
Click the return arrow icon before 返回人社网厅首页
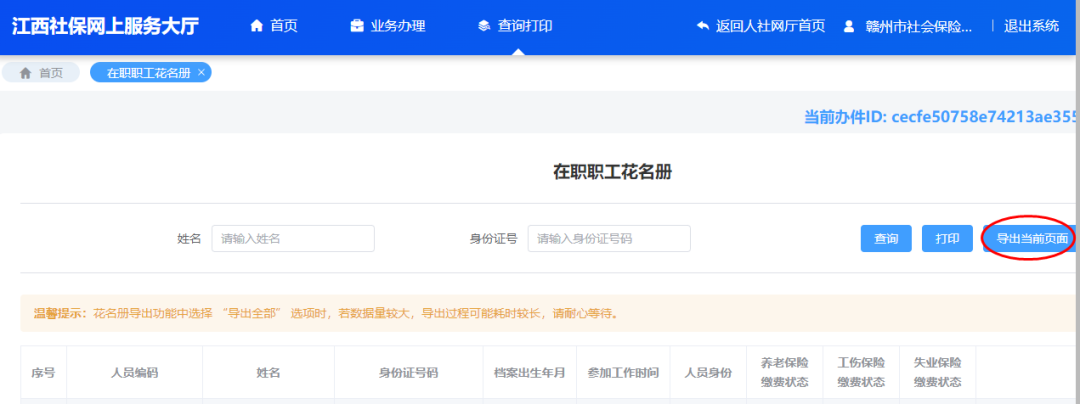(703, 26)
